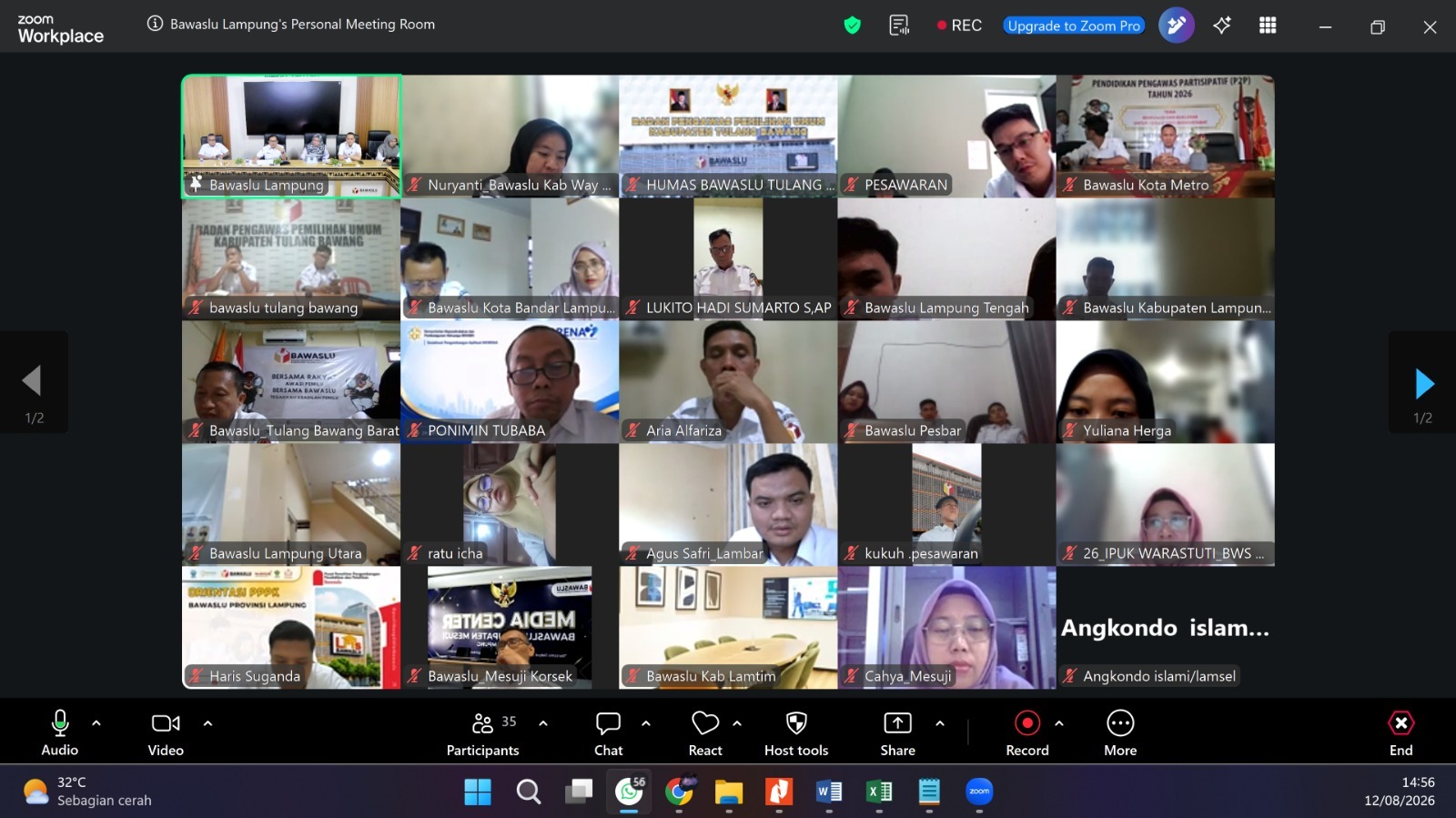Open the orange WPS Office taskbar app

779,792
